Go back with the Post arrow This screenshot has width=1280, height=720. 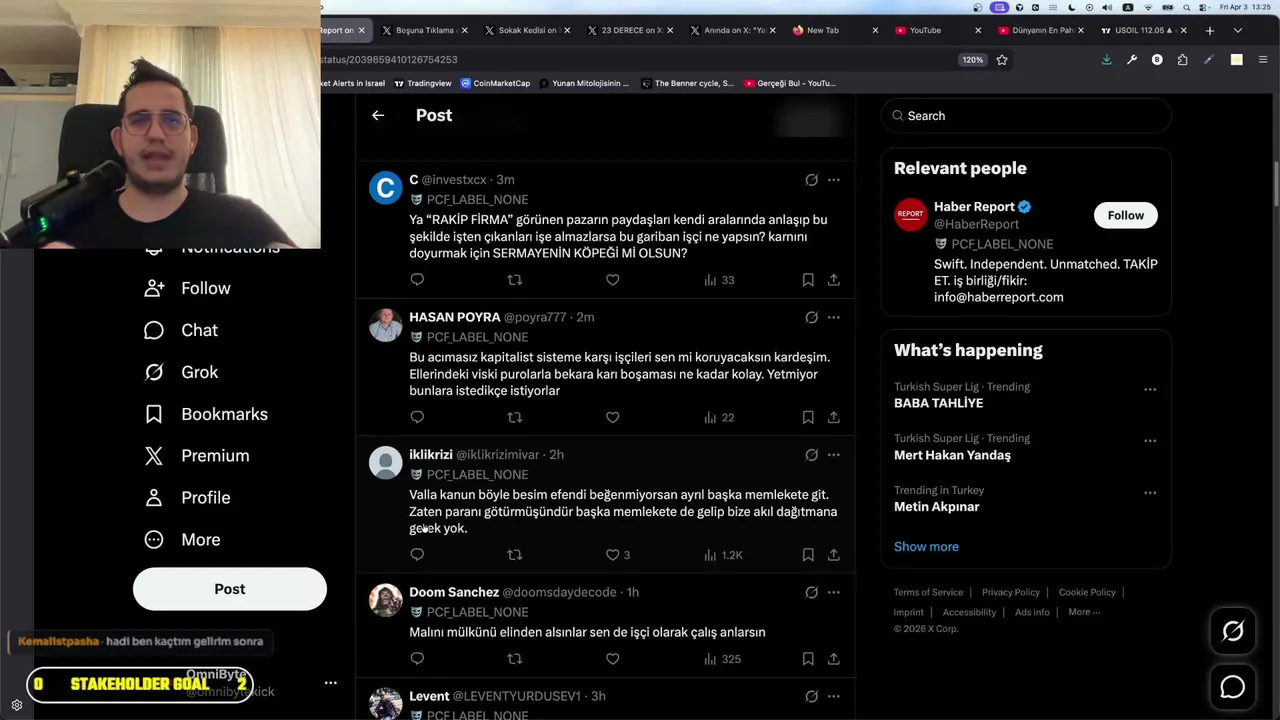tap(378, 115)
